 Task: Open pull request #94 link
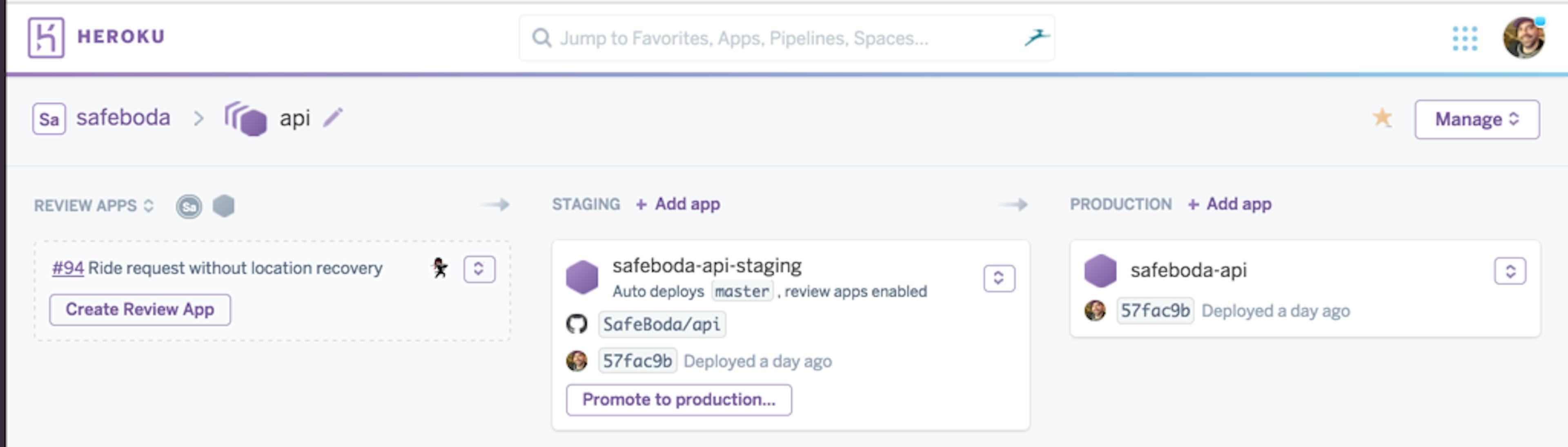67,268
